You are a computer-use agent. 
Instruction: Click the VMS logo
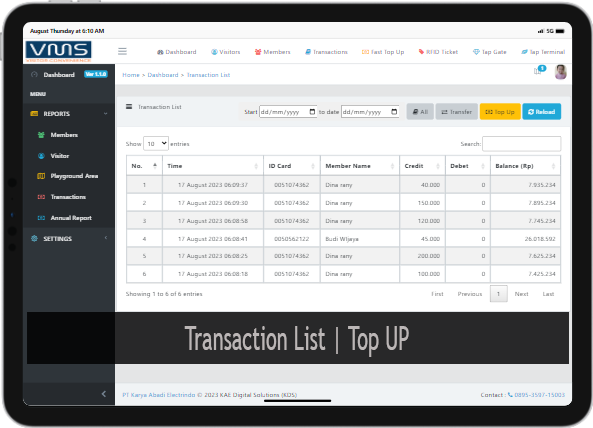tap(59, 51)
